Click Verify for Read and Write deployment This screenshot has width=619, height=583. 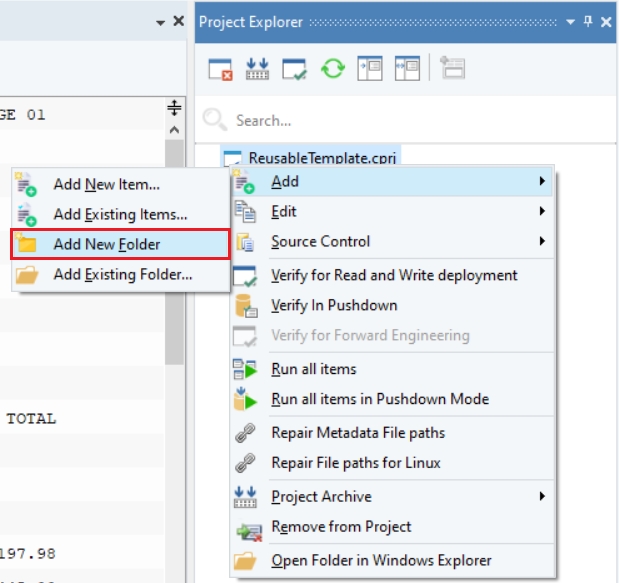tap(394, 275)
